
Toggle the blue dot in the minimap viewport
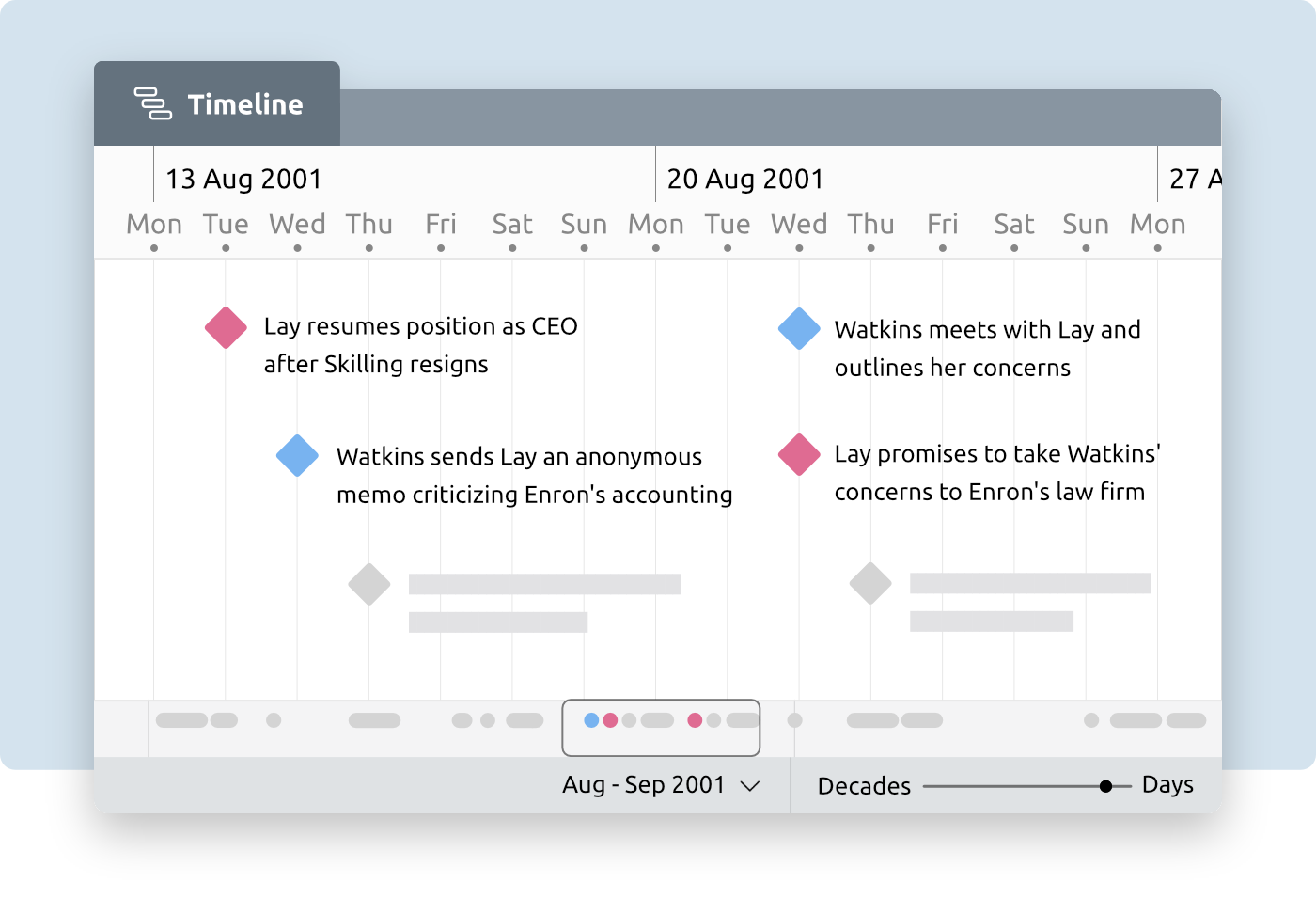click(589, 722)
